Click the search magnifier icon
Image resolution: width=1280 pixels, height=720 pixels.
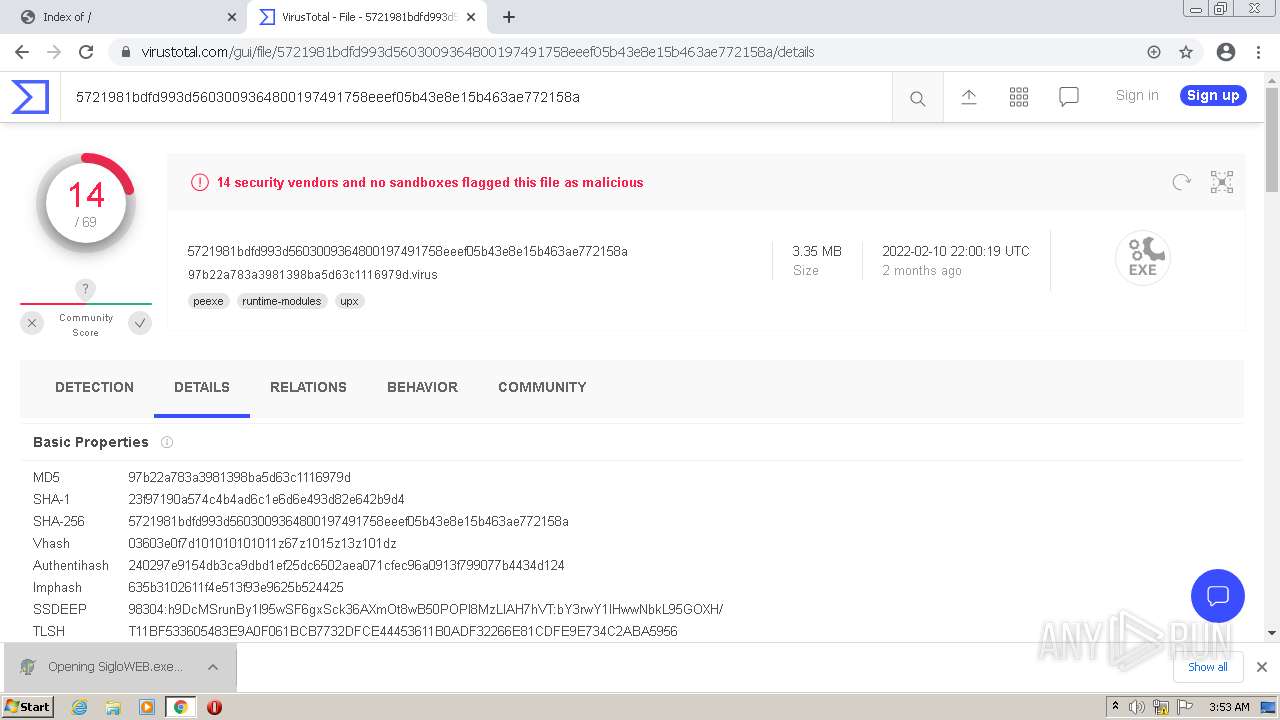coord(917,98)
